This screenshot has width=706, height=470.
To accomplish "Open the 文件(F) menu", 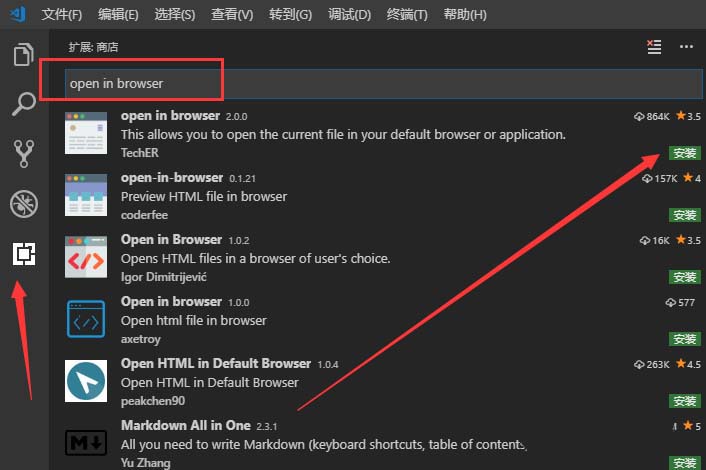I will pyautogui.click(x=62, y=14).
